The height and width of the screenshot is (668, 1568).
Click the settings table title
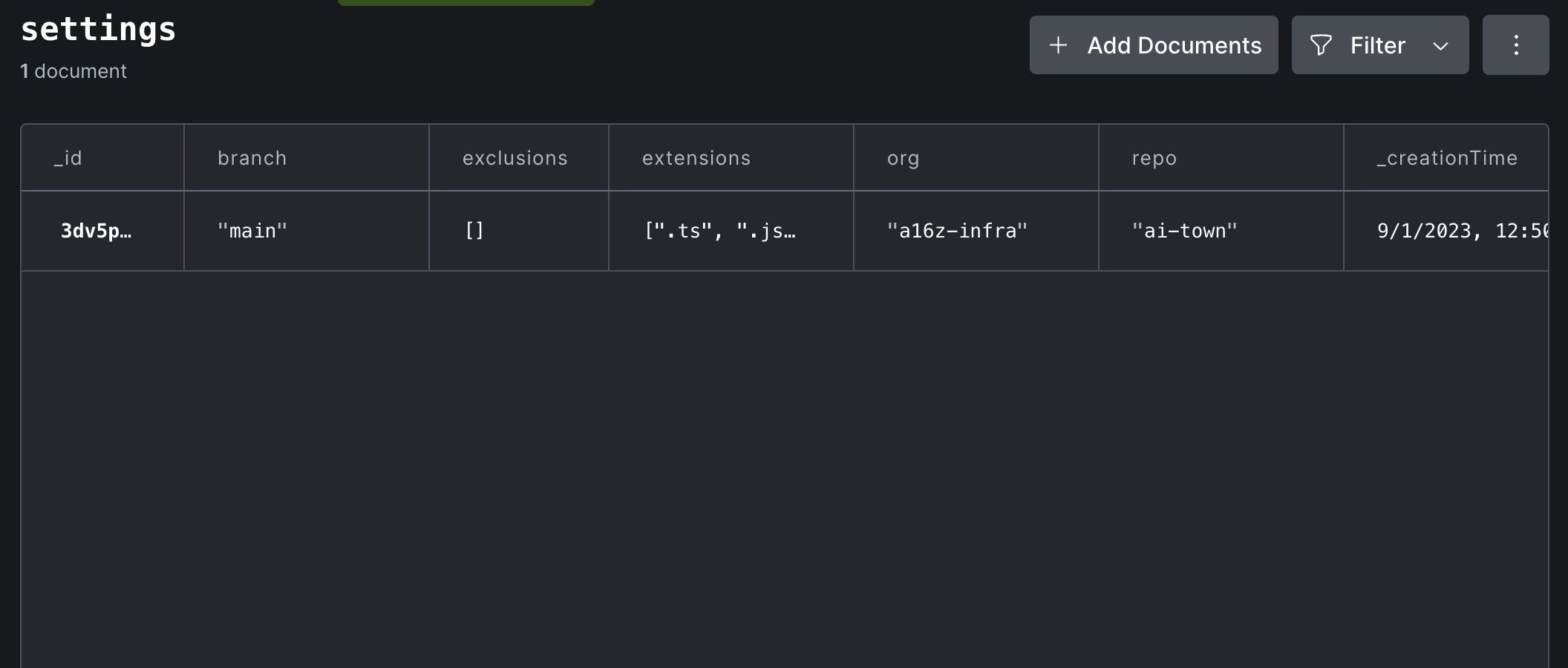click(x=98, y=30)
